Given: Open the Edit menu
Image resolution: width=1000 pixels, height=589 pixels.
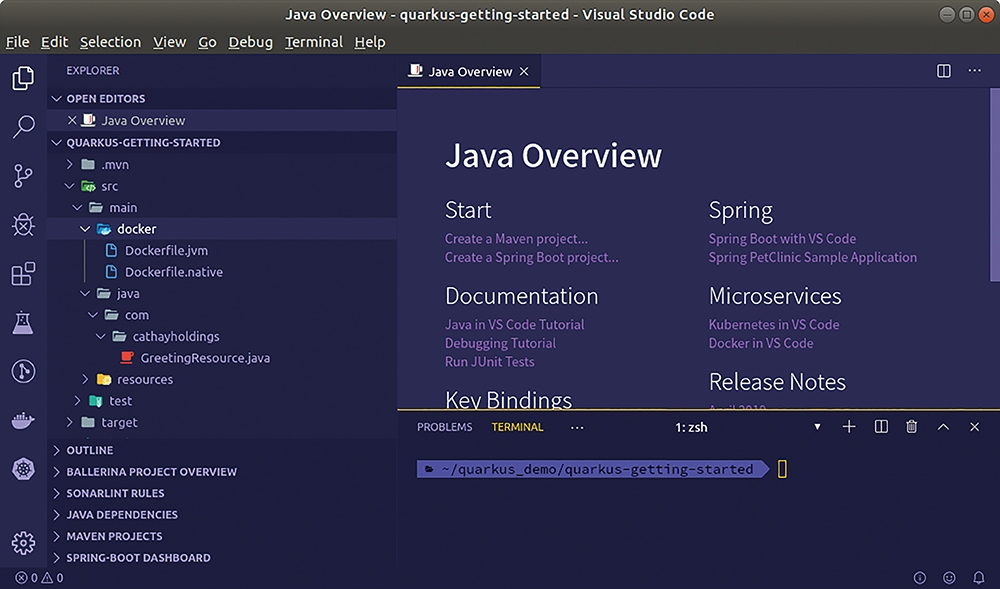Looking at the screenshot, I should tap(54, 42).
